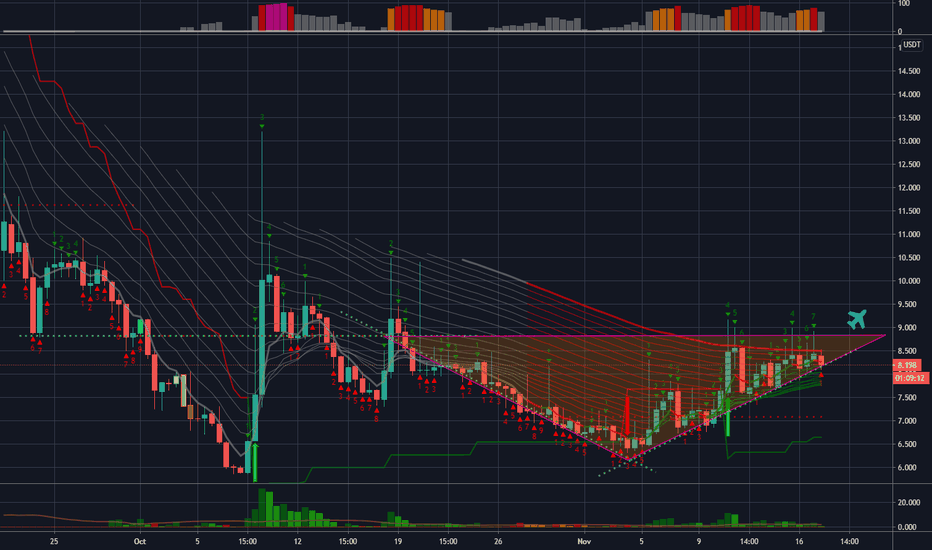
Task: Click the 9.000 price axis label
Action: 909,328
